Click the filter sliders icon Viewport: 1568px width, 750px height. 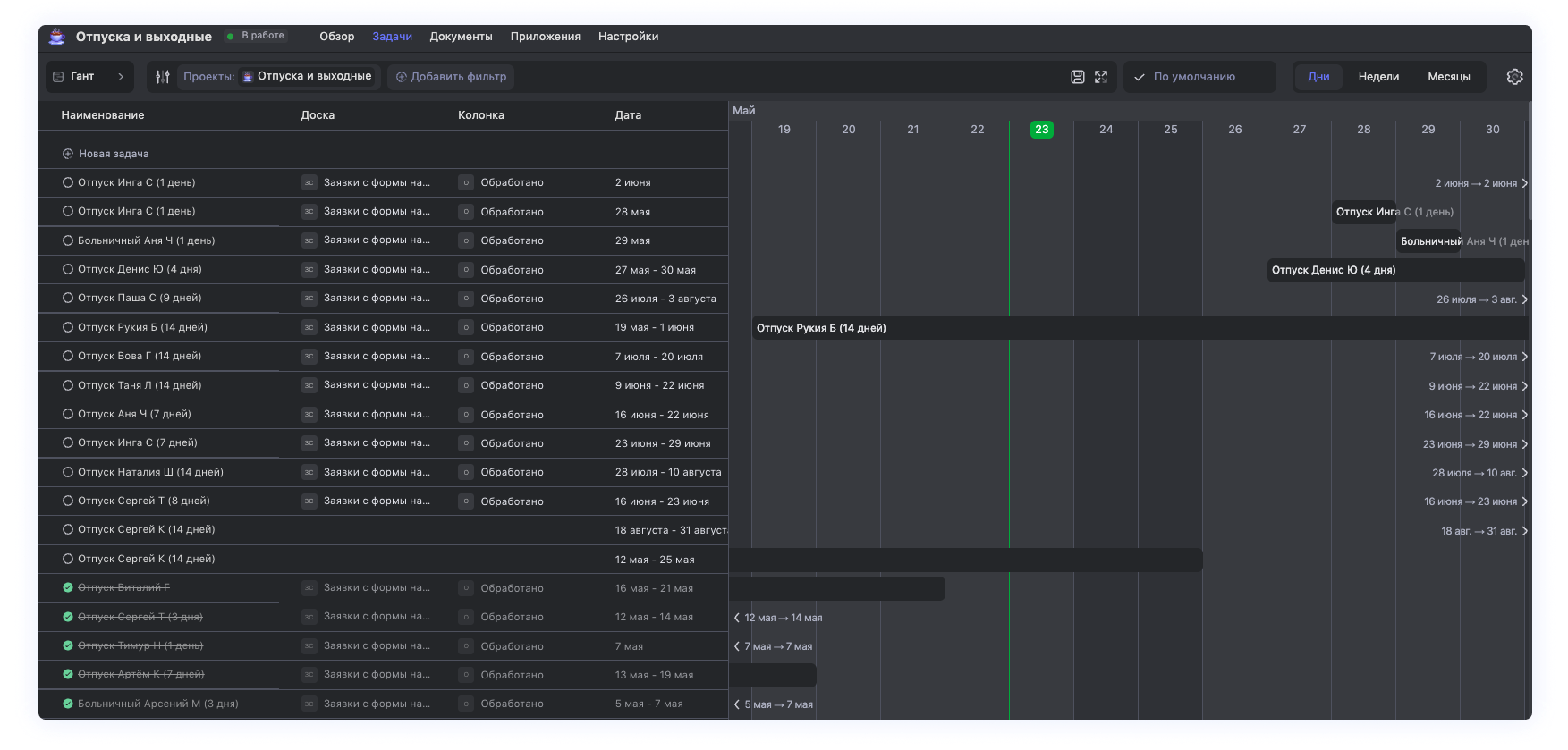163,77
